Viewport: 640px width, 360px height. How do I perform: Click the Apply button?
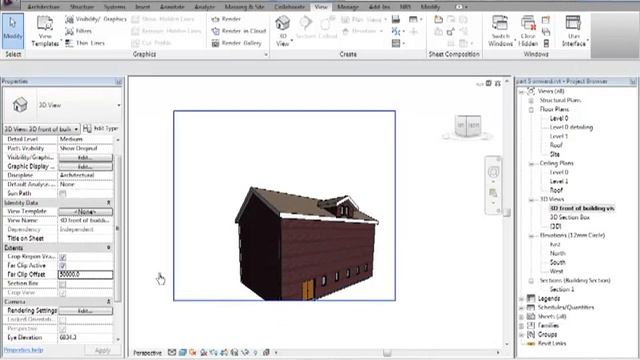pyautogui.click(x=102, y=350)
